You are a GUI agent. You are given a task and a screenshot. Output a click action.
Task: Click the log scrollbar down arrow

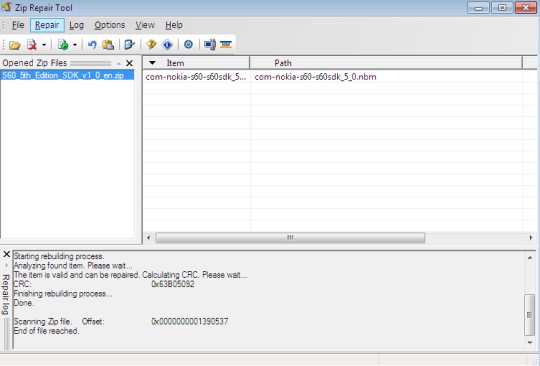point(530,342)
